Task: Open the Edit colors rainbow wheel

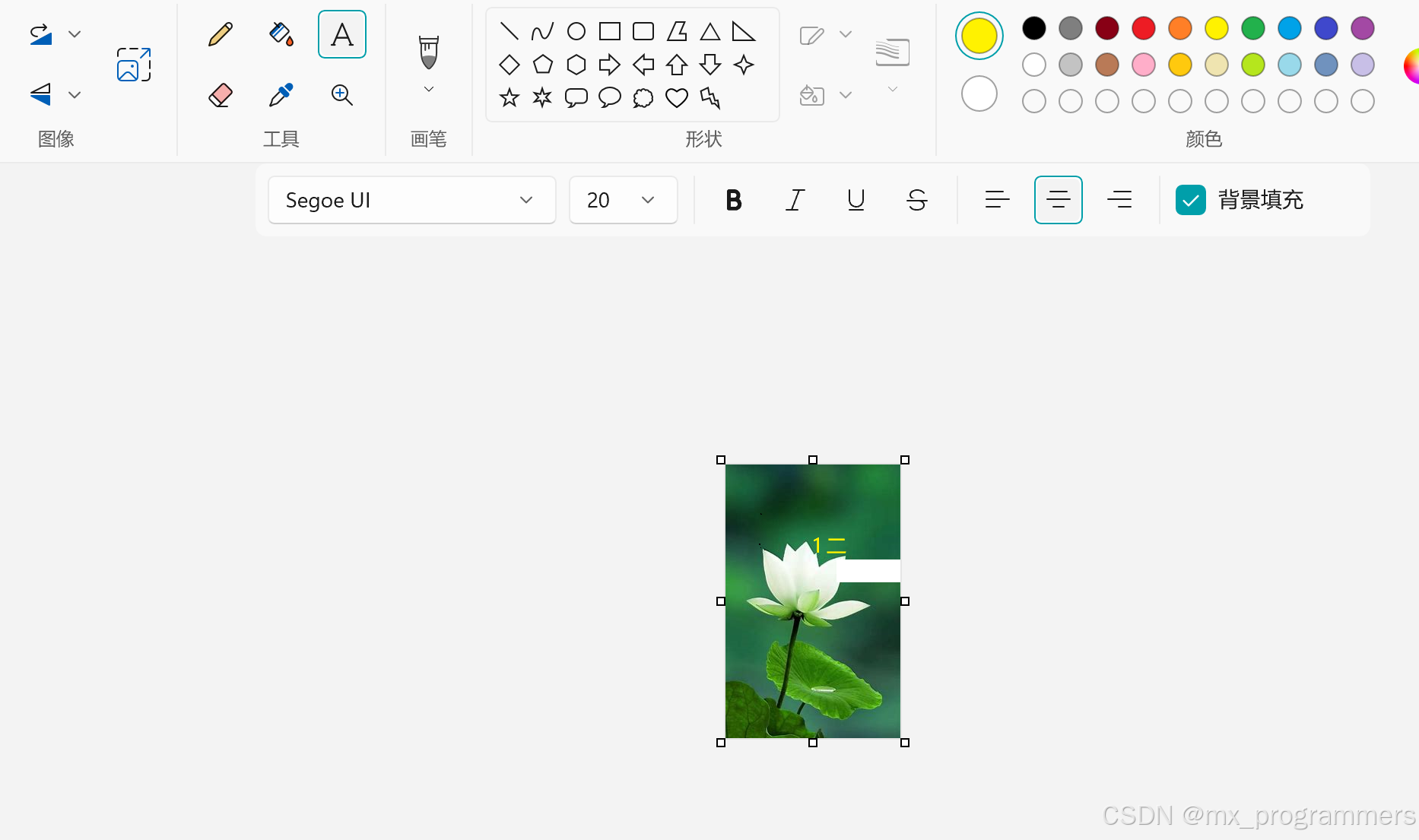Action: [1411, 66]
